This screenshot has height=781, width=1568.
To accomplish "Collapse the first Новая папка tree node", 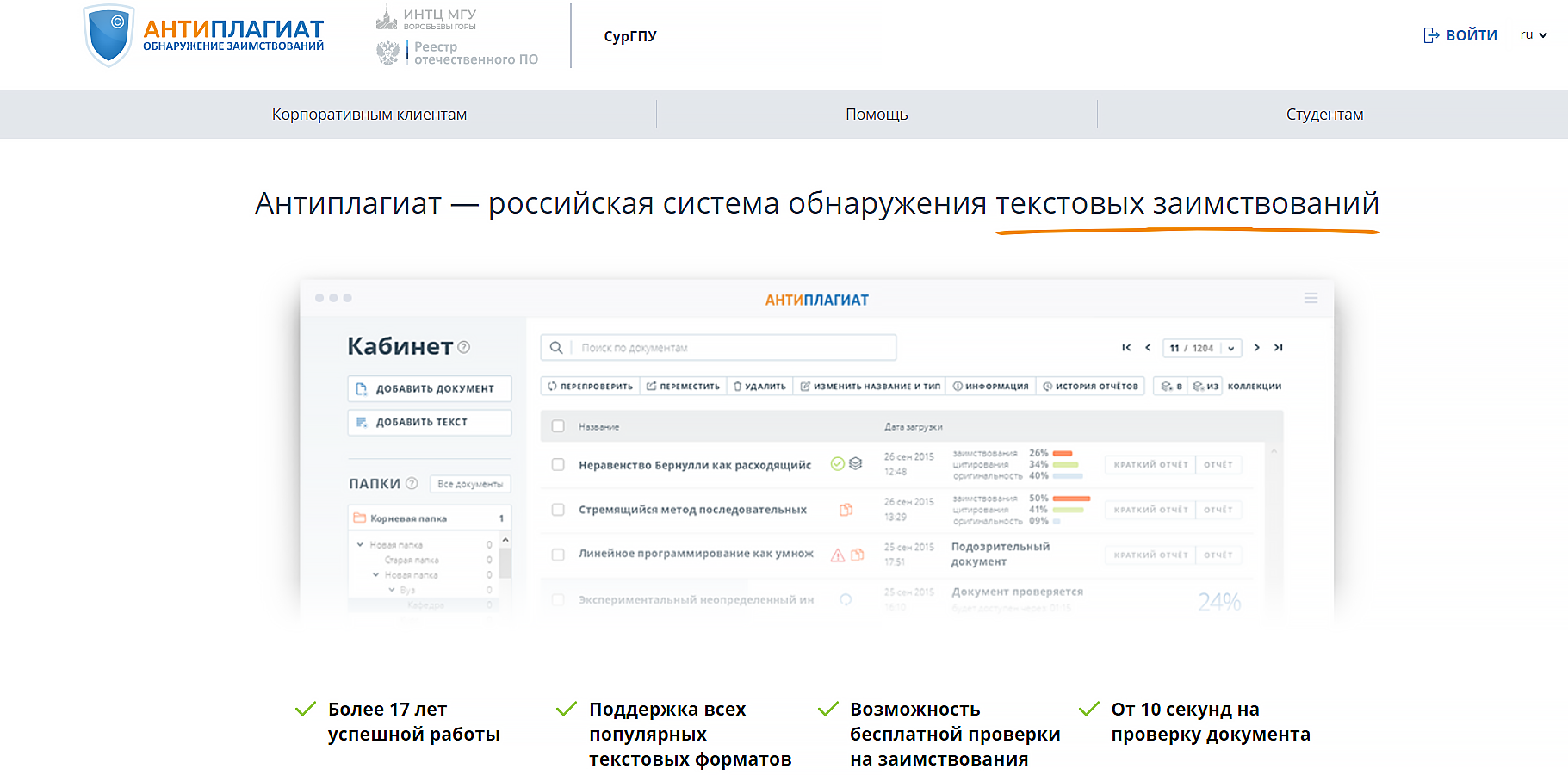I will click(x=360, y=544).
